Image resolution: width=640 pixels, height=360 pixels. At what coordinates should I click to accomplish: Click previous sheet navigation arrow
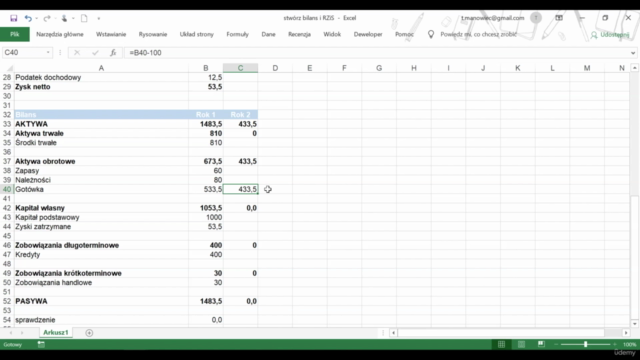(x=11, y=333)
